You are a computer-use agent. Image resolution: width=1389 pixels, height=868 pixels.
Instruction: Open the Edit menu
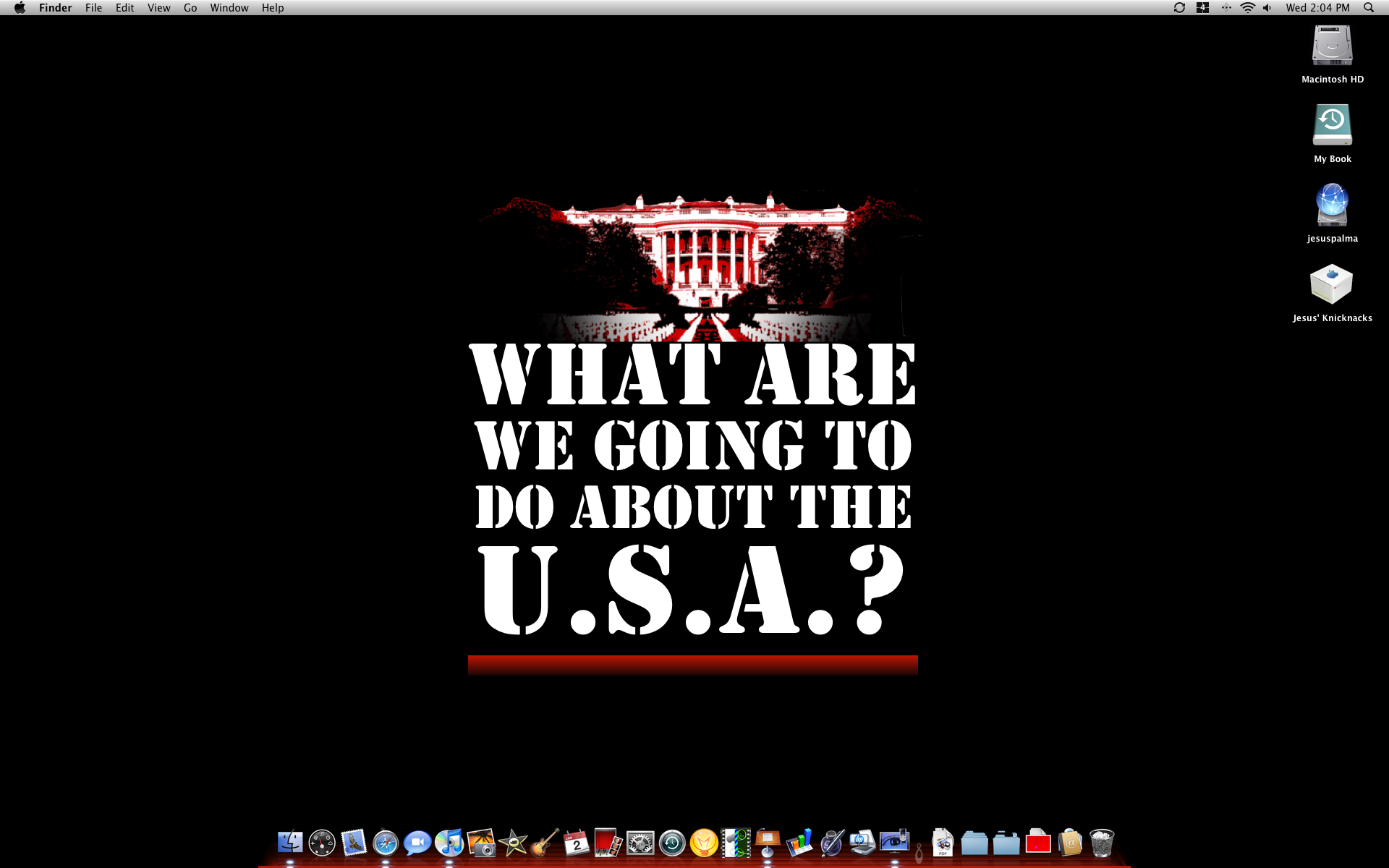click(124, 8)
